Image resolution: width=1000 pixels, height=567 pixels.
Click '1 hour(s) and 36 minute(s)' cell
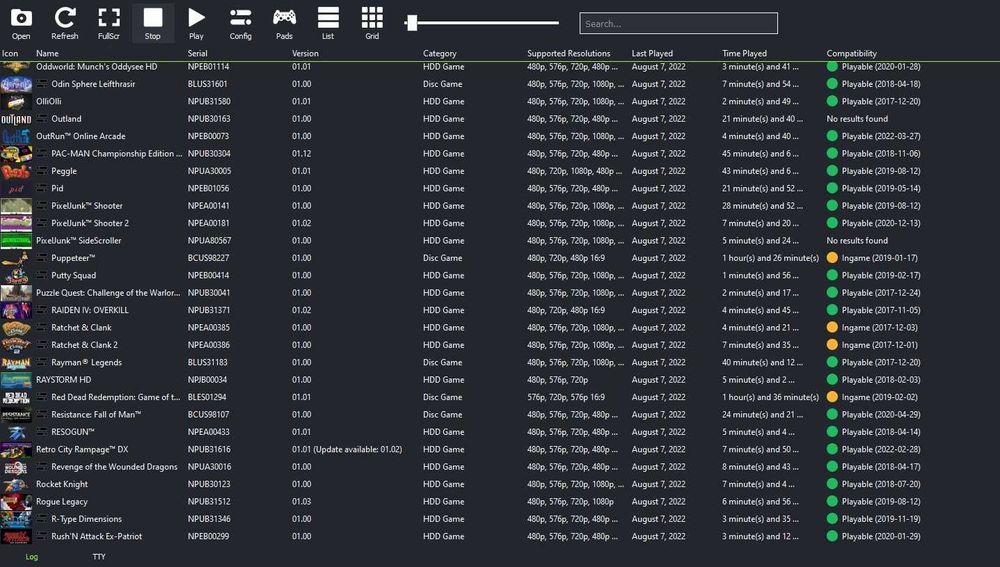770,397
